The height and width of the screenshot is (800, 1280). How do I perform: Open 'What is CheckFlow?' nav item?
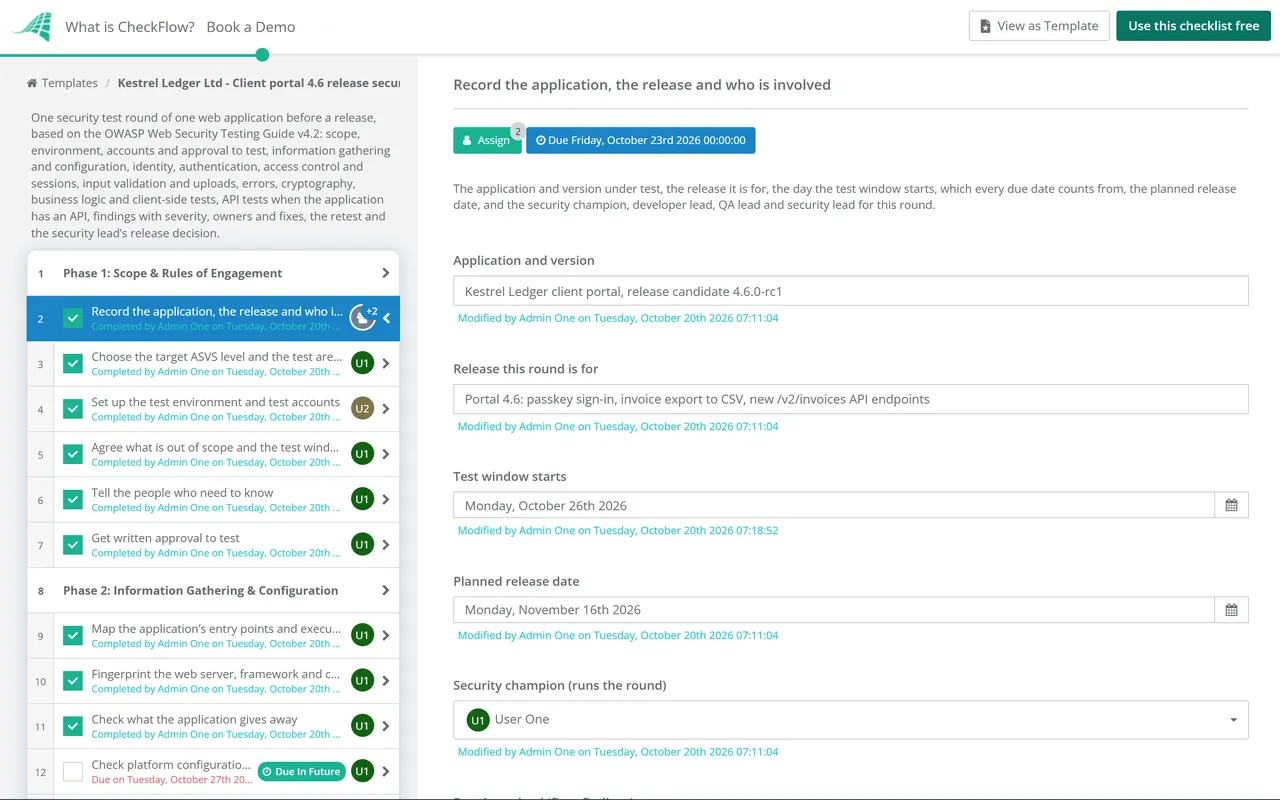tap(130, 27)
